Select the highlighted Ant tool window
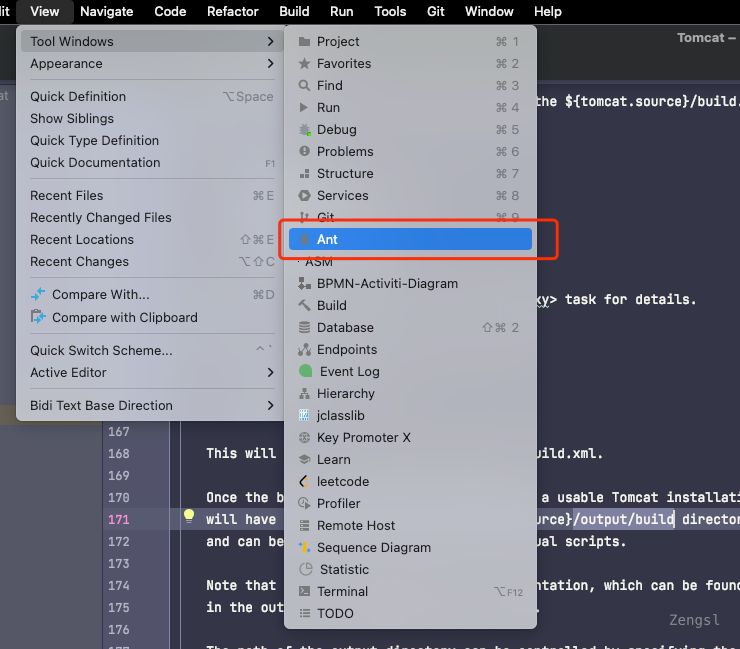This screenshot has height=649, width=740. coord(409,240)
